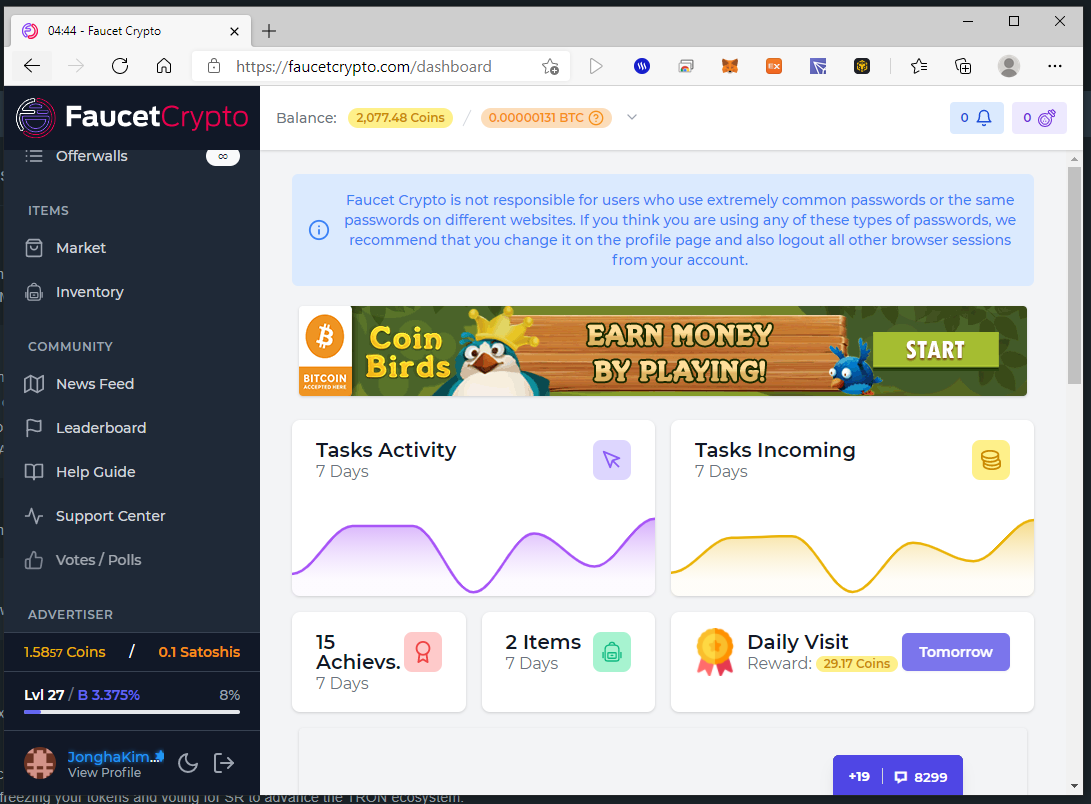1091x804 pixels.
Task: Open notifications bell icon
Action: click(976, 118)
